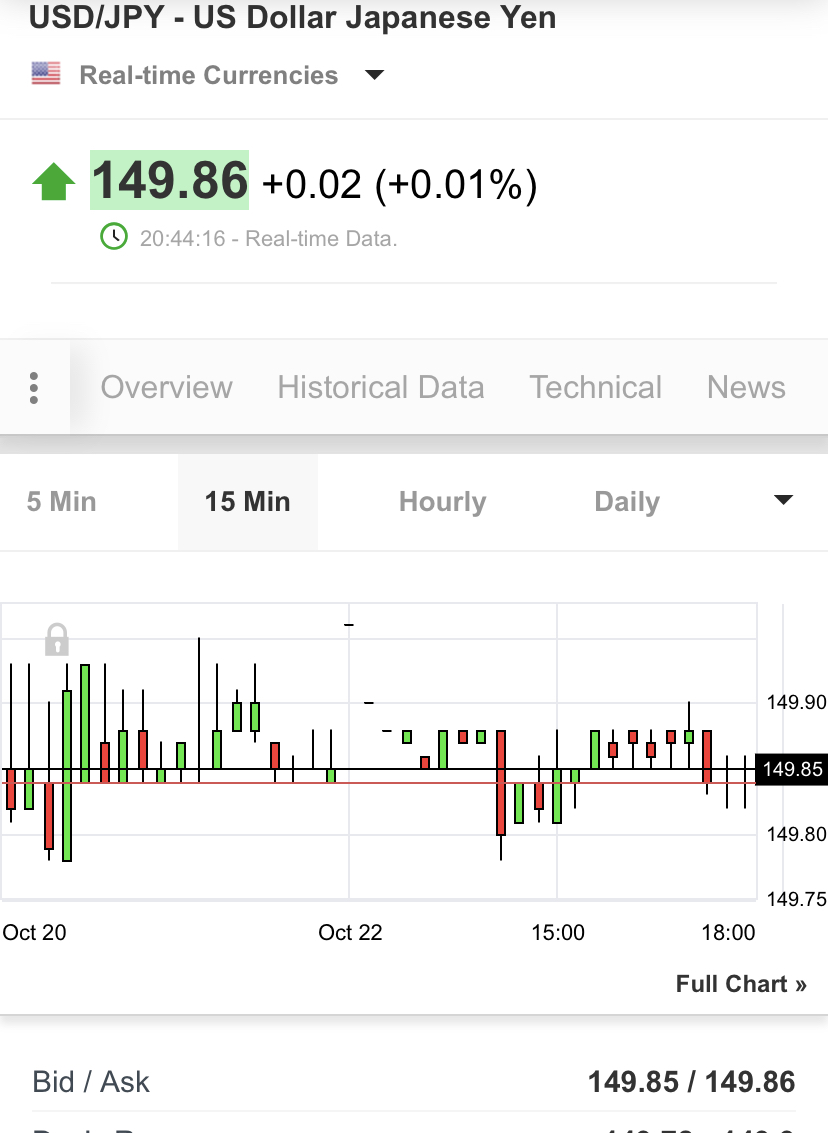828x1133 pixels.
Task: Open the Historical Data tab
Action: (x=381, y=387)
